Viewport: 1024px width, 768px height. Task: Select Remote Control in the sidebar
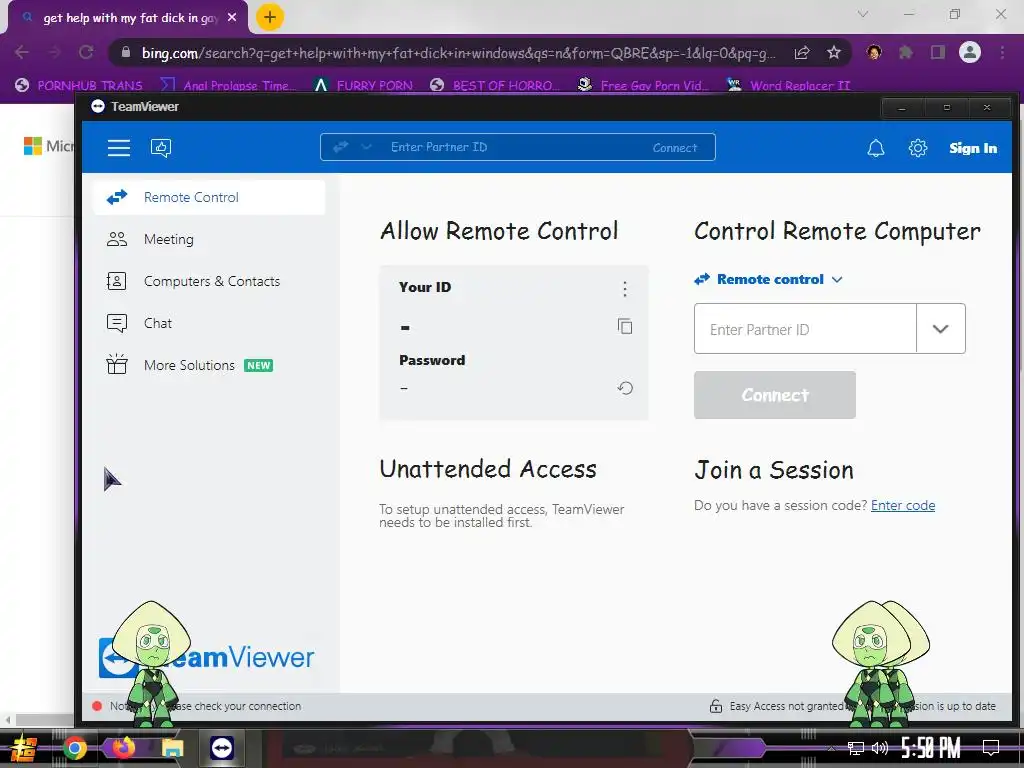[x=209, y=197]
